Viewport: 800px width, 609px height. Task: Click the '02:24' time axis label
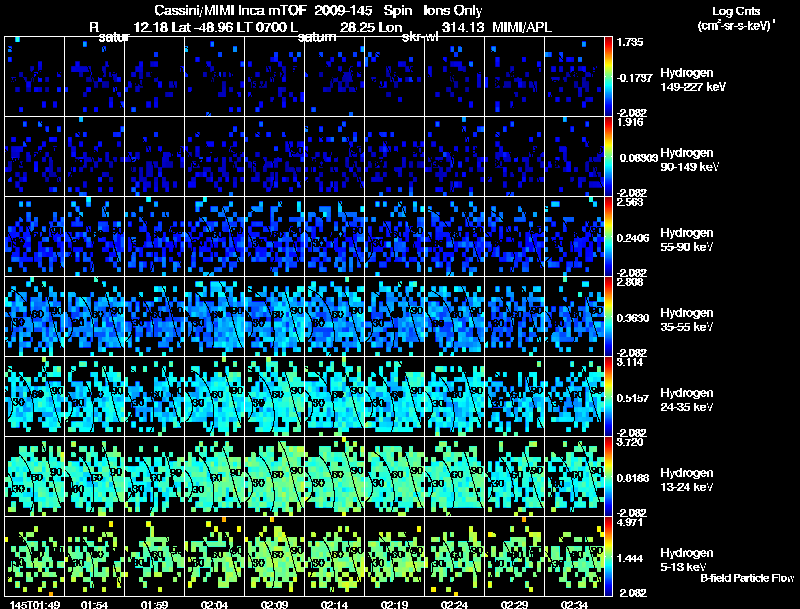(x=454, y=605)
